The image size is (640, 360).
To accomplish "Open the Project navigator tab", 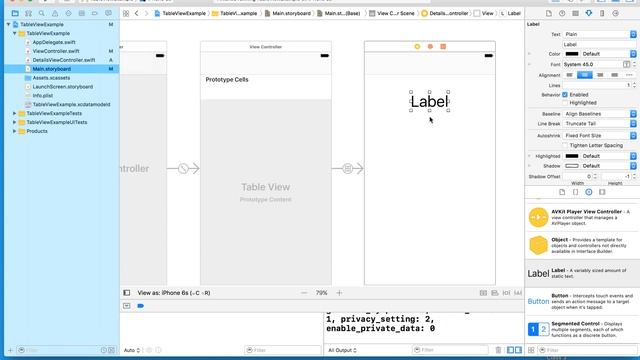I will [15, 13].
